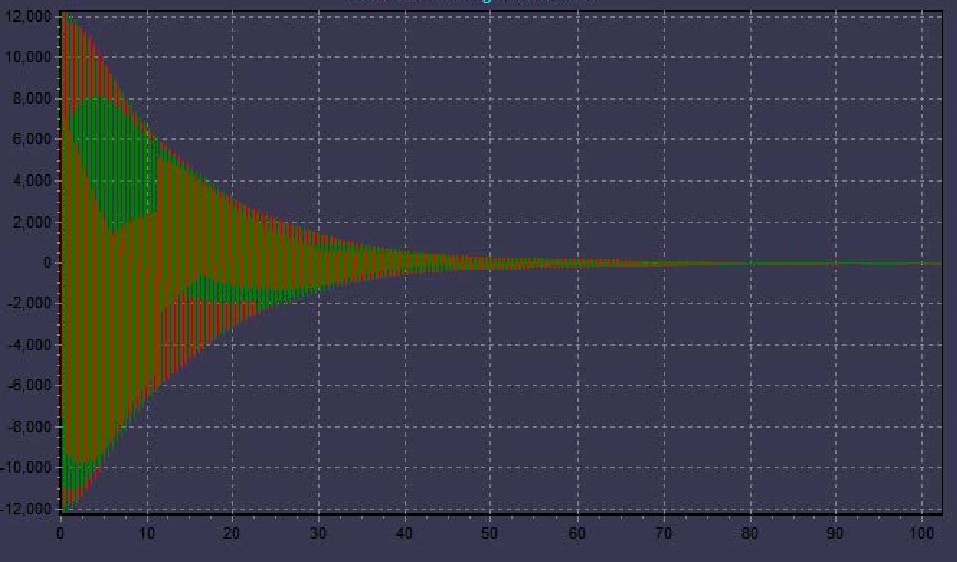The width and height of the screenshot is (957, 562).
Task: Click the 70 label on the x-axis
Action: pos(663,533)
